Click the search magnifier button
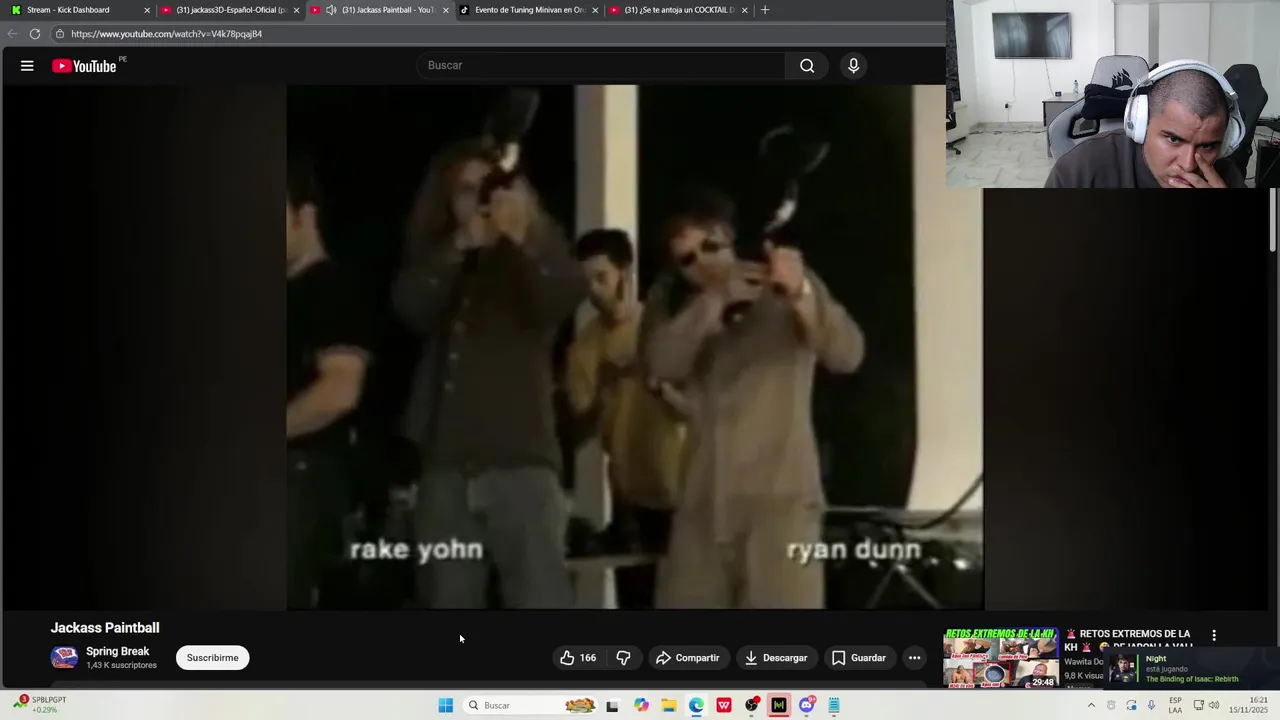 [807, 66]
